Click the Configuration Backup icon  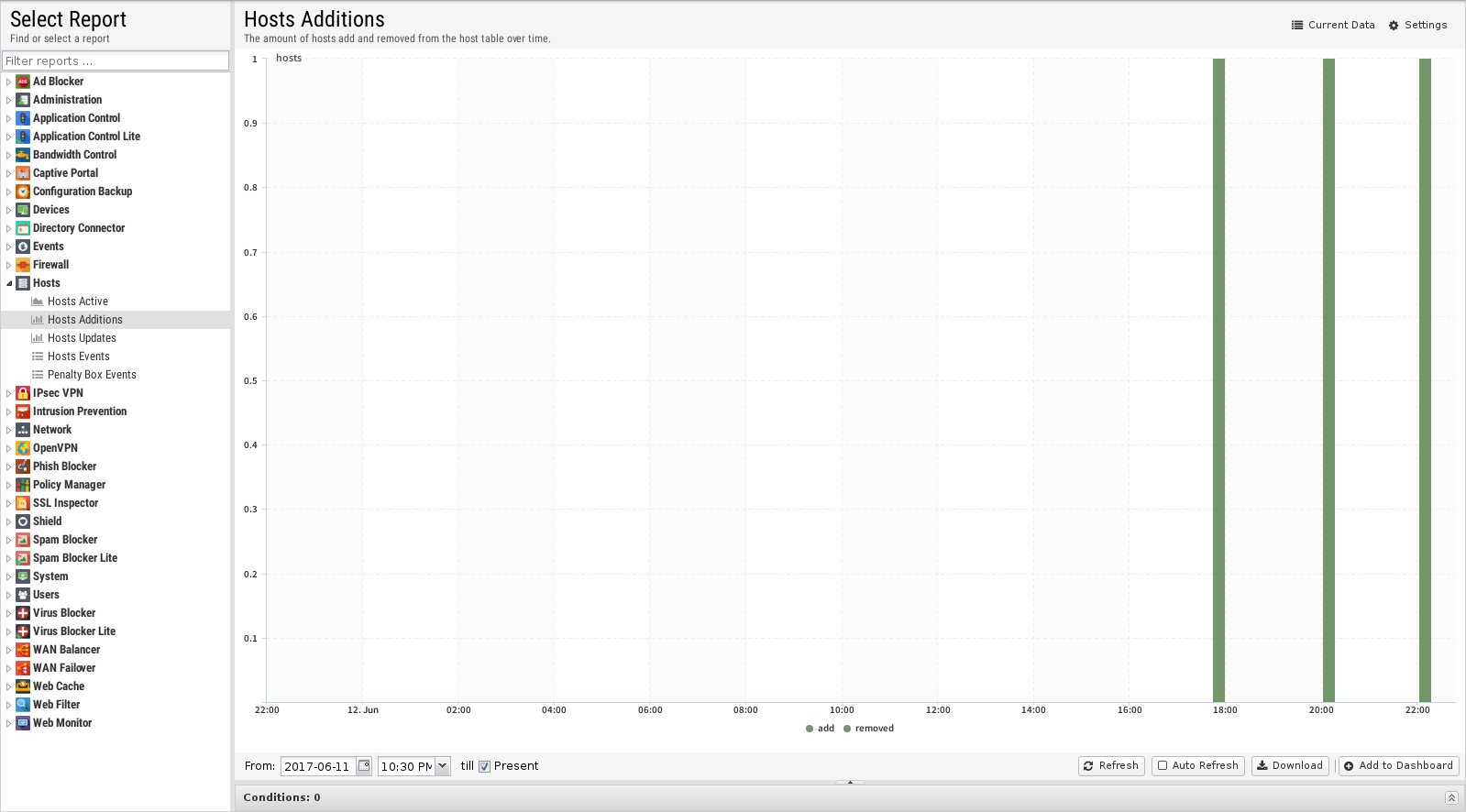click(x=23, y=192)
